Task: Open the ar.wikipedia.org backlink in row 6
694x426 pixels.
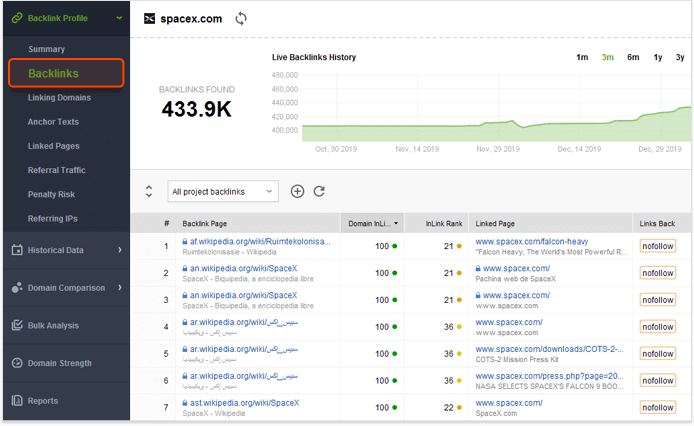Action: coord(244,376)
